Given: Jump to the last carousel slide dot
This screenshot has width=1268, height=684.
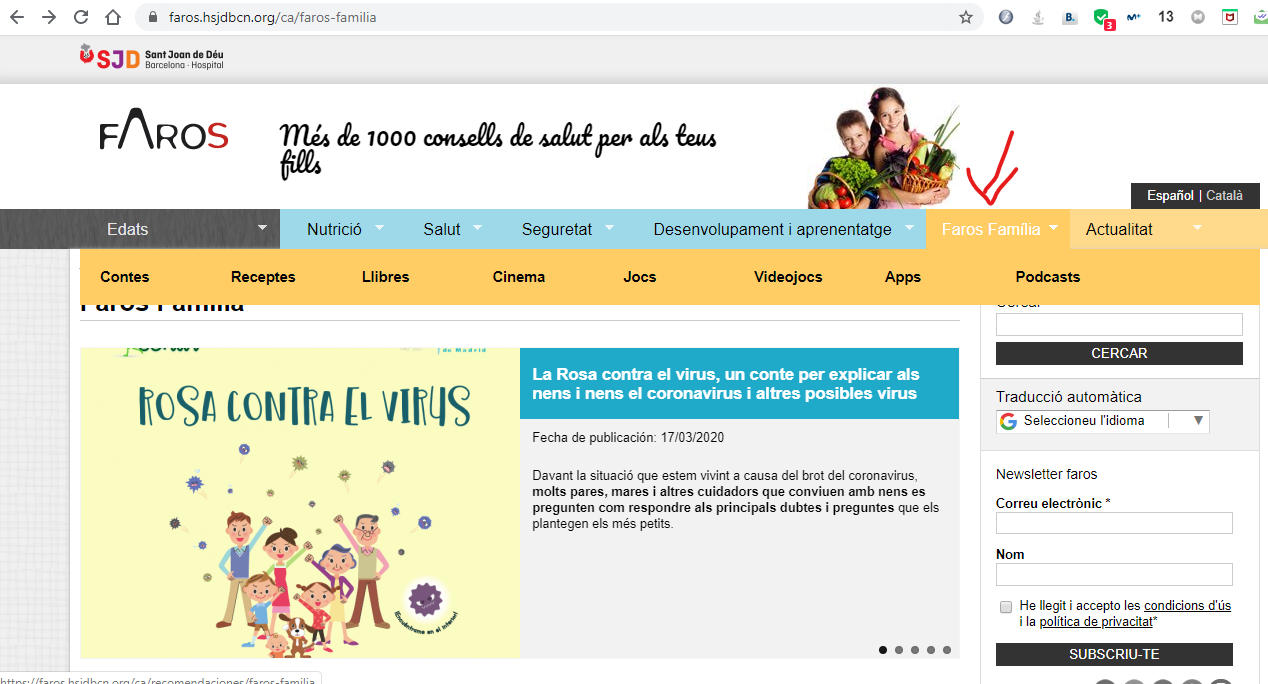Looking at the screenshot, I should pos(947,650).
